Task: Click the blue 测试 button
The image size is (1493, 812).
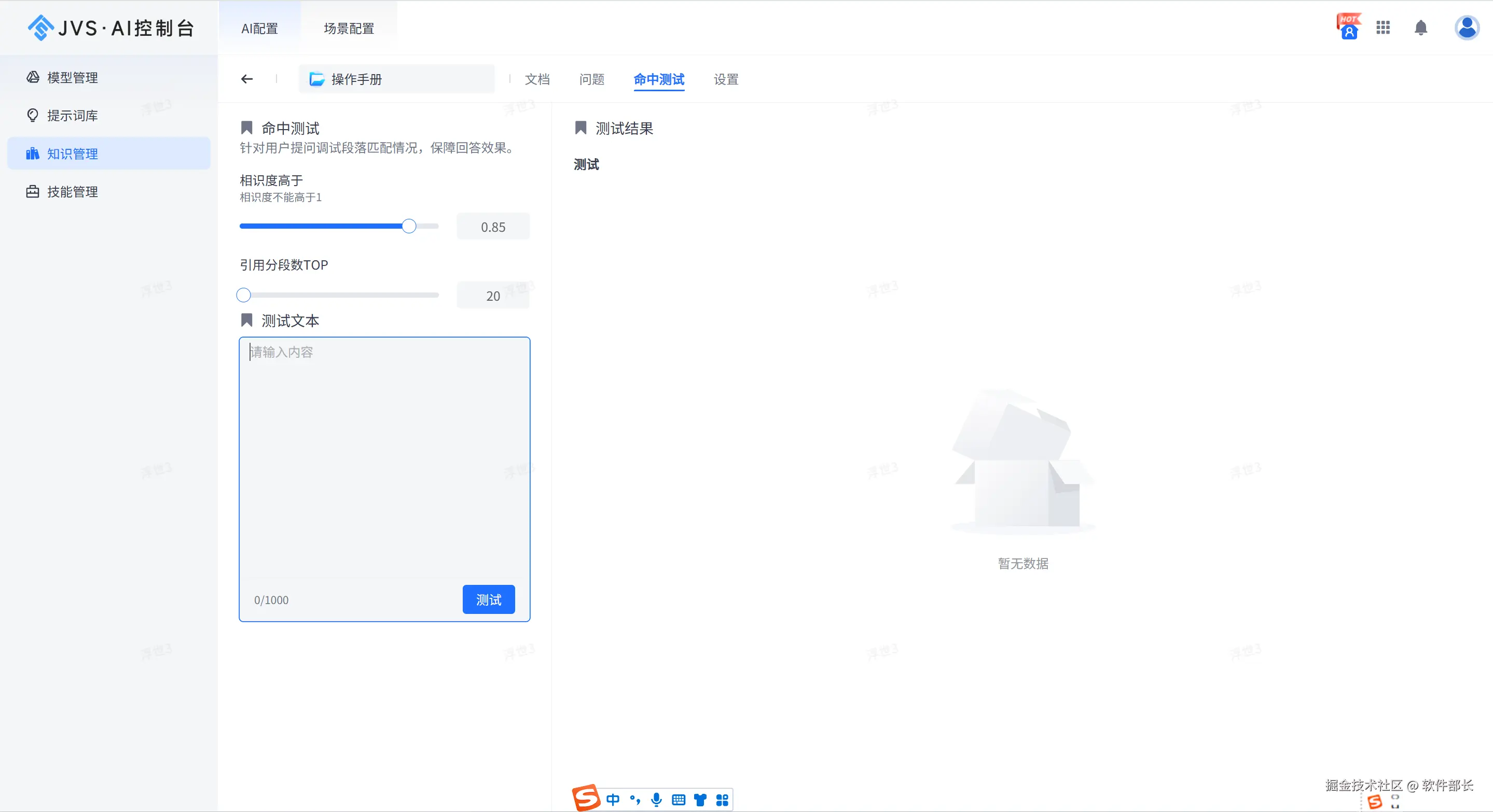Action: (x=488, y=599)
